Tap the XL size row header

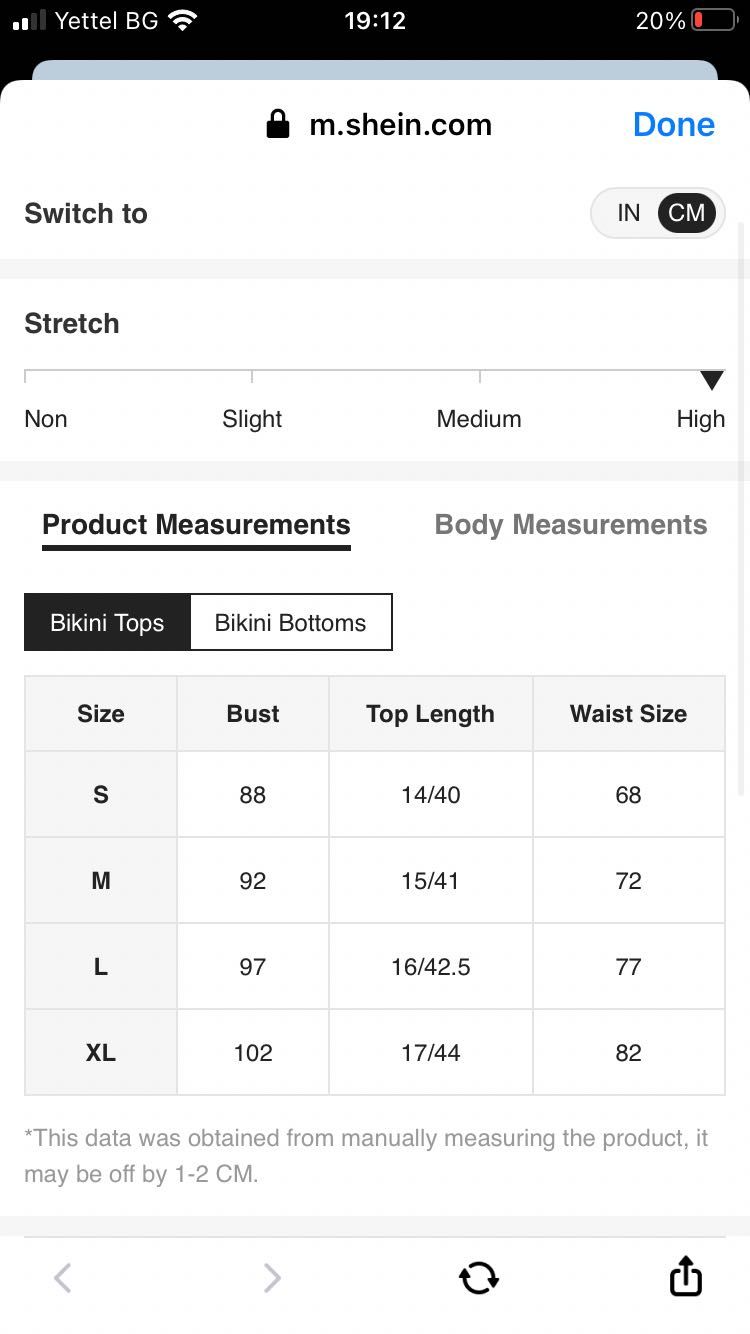click(x=101, y=1052)
